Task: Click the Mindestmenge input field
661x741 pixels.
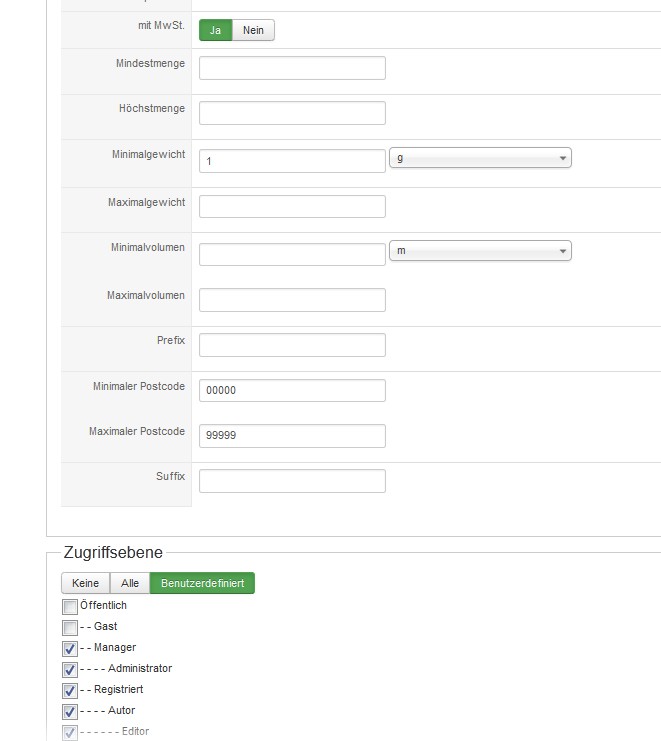Action: (292, 68)
